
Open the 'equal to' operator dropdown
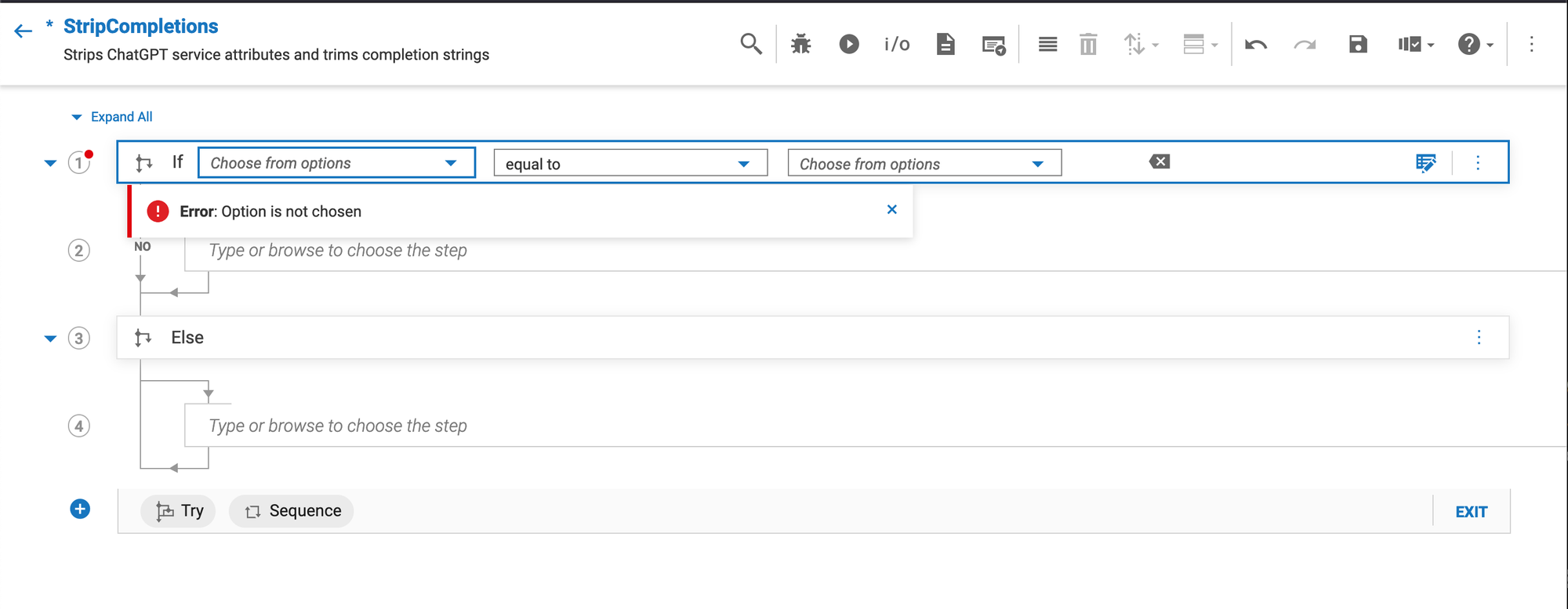tap(630, 163)
